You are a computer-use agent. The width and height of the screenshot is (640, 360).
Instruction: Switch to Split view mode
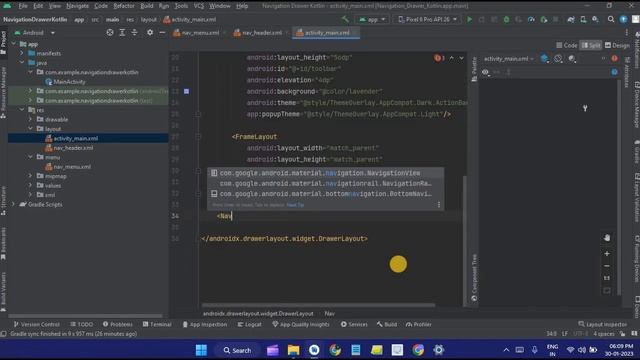(591, 45)
